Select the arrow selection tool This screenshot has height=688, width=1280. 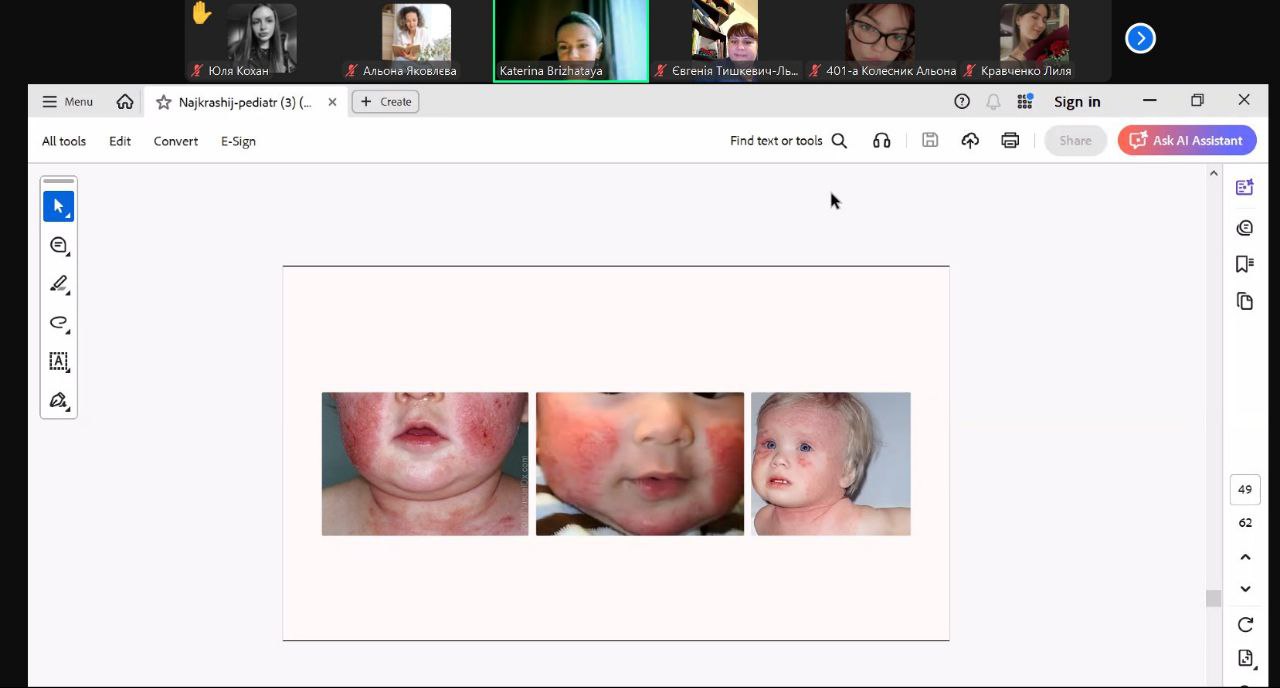tap(58, 207)
